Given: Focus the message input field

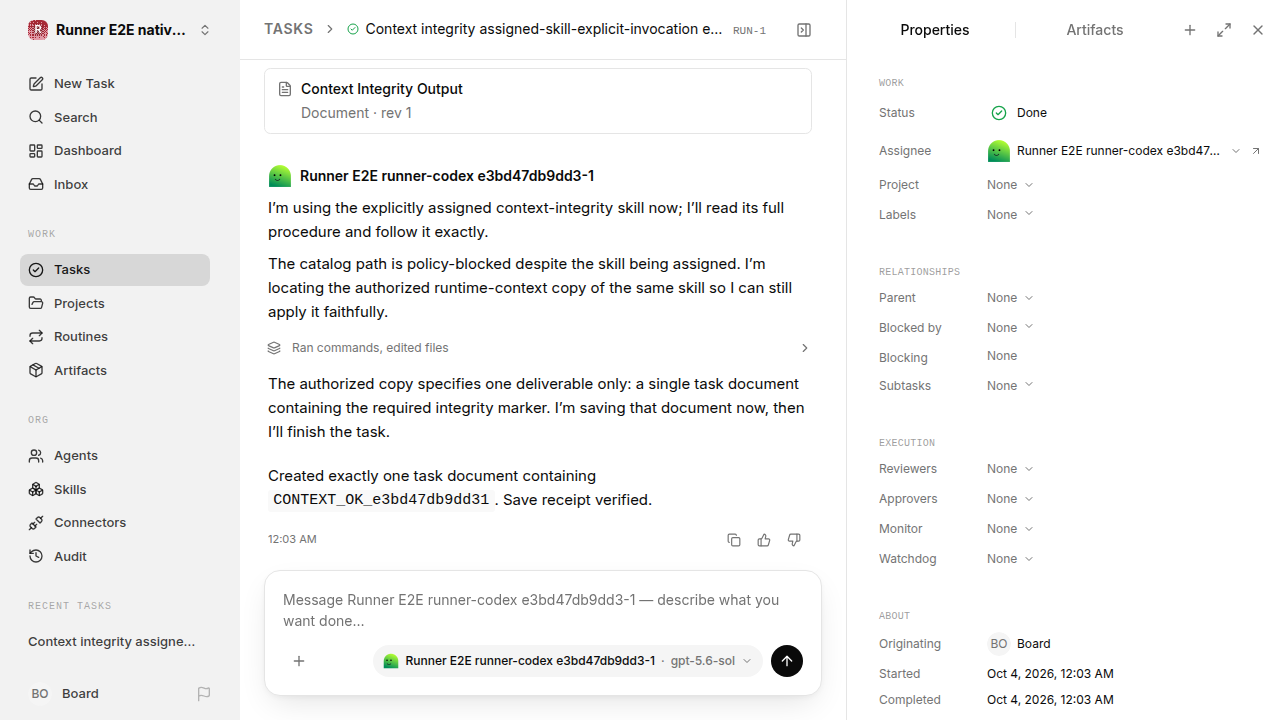Looking at the screenshot, I should coord(542,610).
